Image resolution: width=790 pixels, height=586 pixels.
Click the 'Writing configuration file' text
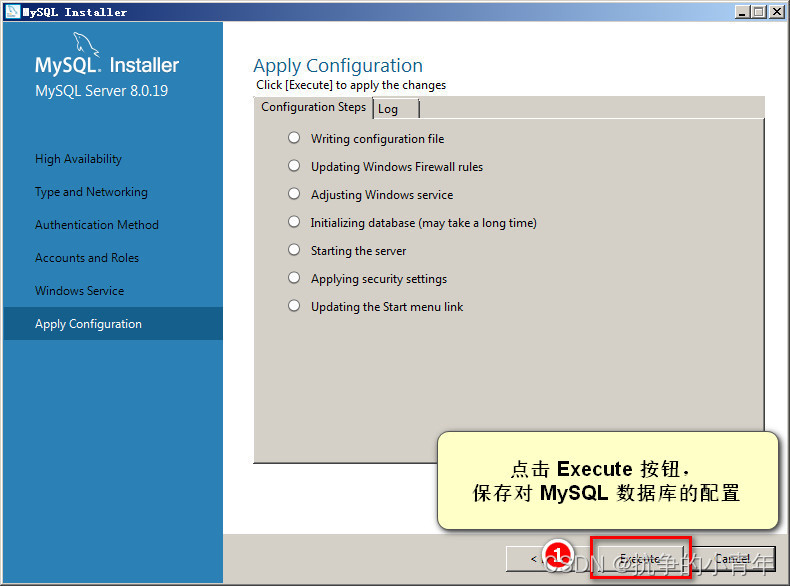click(377, 139)
